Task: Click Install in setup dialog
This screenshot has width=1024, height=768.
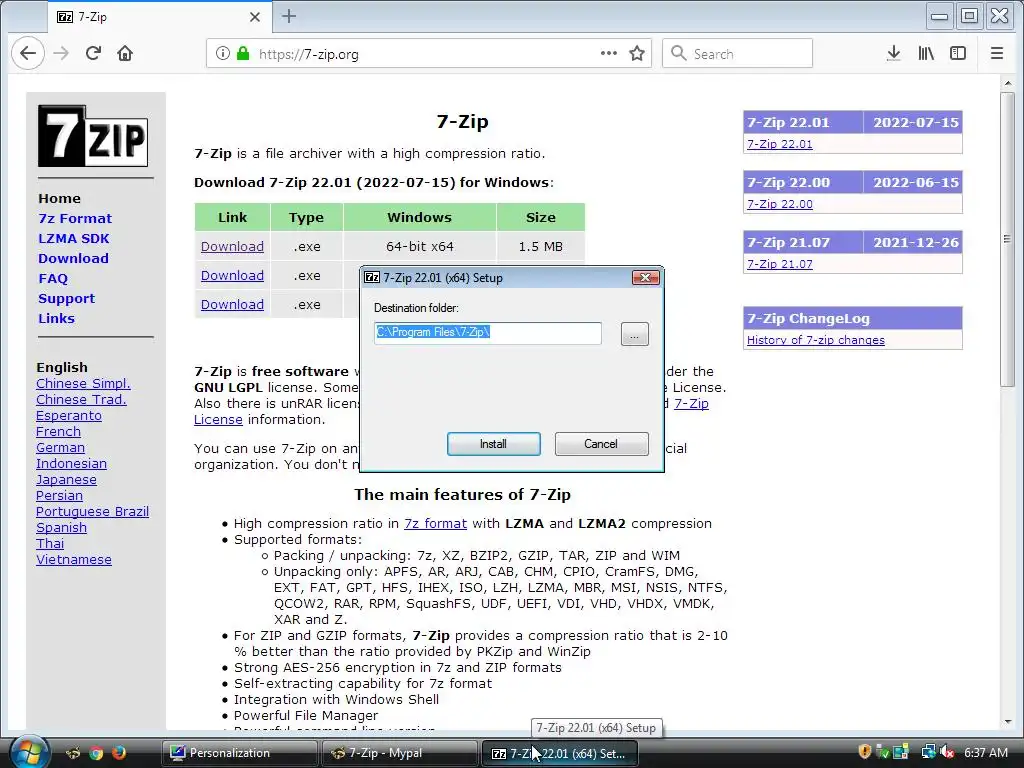Action: point(494,444)
